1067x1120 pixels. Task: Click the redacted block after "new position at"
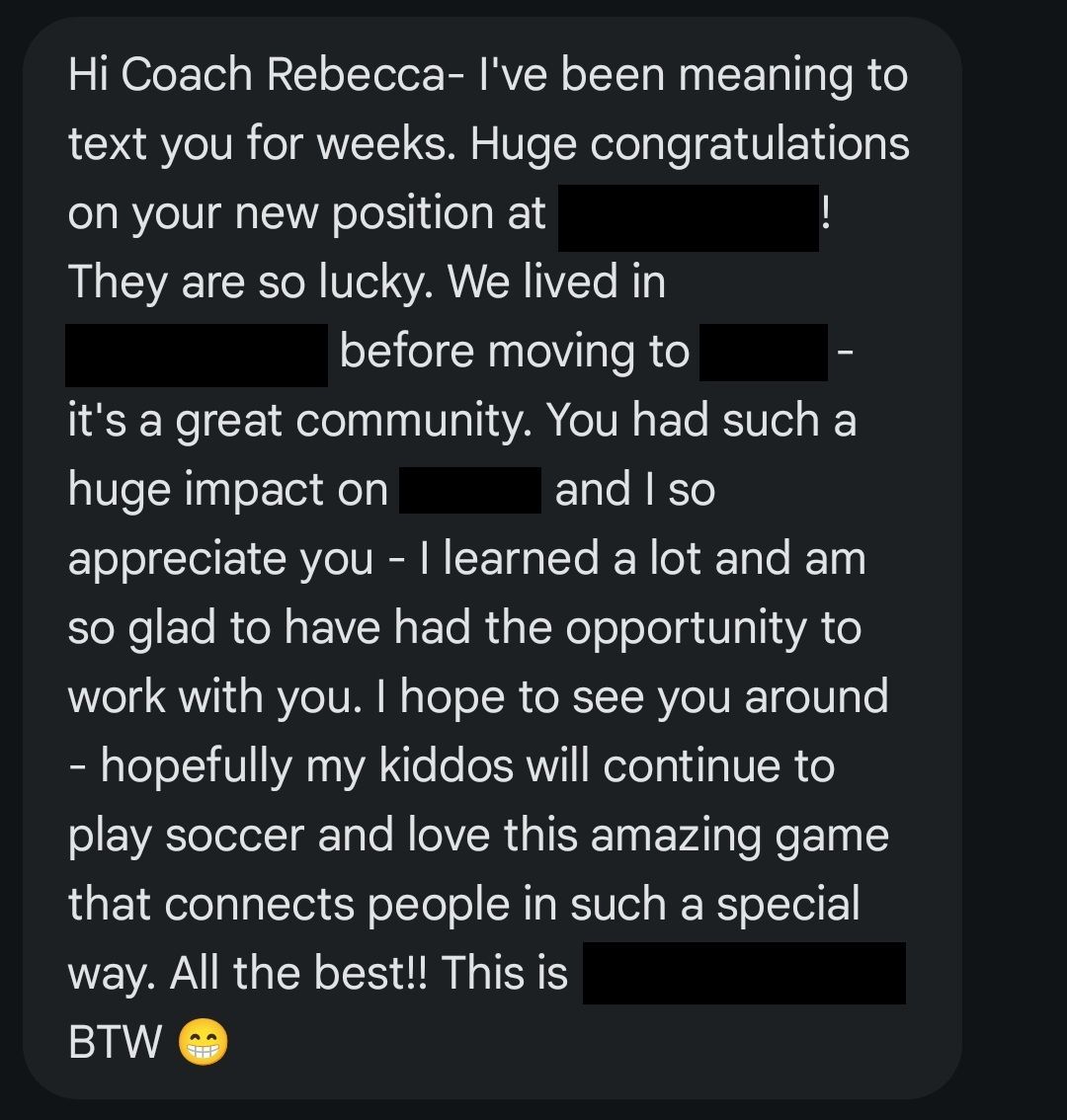[x=689, y=217]
